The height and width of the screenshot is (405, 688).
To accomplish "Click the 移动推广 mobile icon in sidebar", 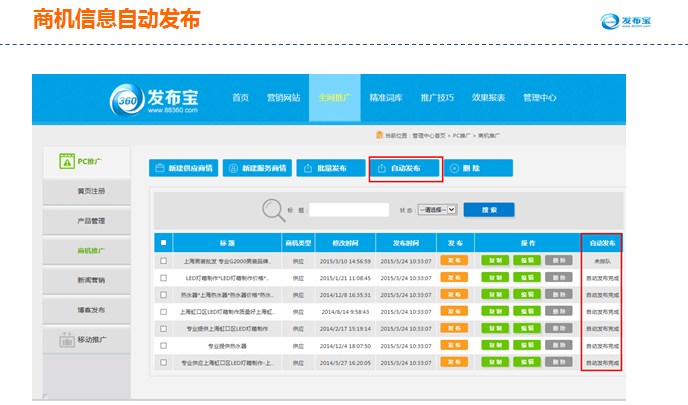I will (x=63, y=340).
